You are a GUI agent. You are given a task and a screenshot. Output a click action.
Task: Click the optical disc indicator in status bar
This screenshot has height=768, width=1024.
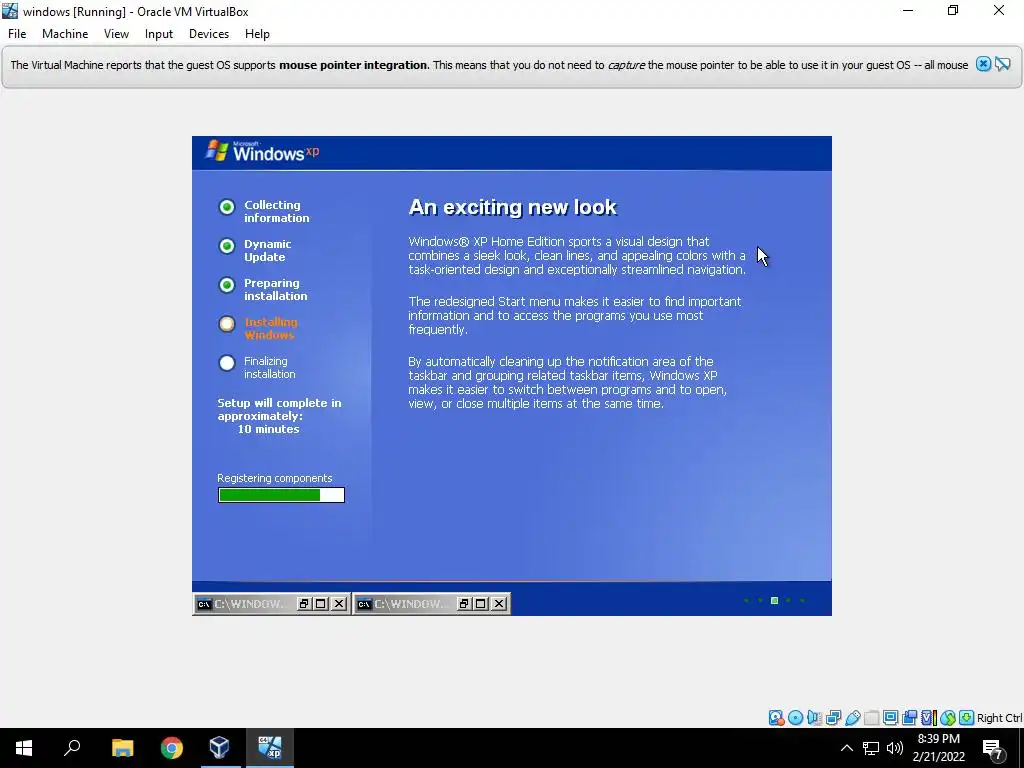tap(795, 718)
